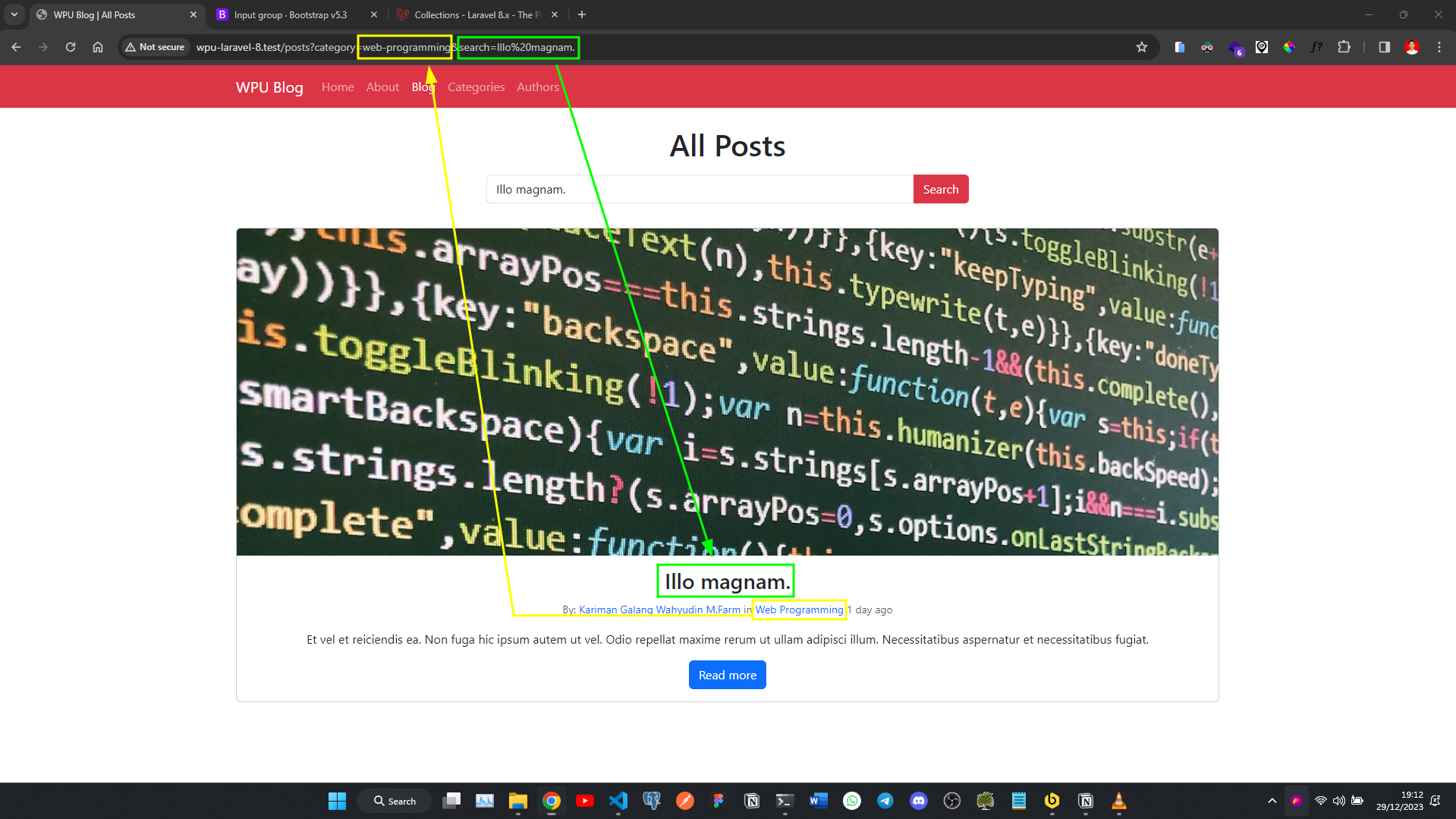Open Discord from the taskbar
Viewport: 1456px width, 819px height.
[x=918, y=800]
